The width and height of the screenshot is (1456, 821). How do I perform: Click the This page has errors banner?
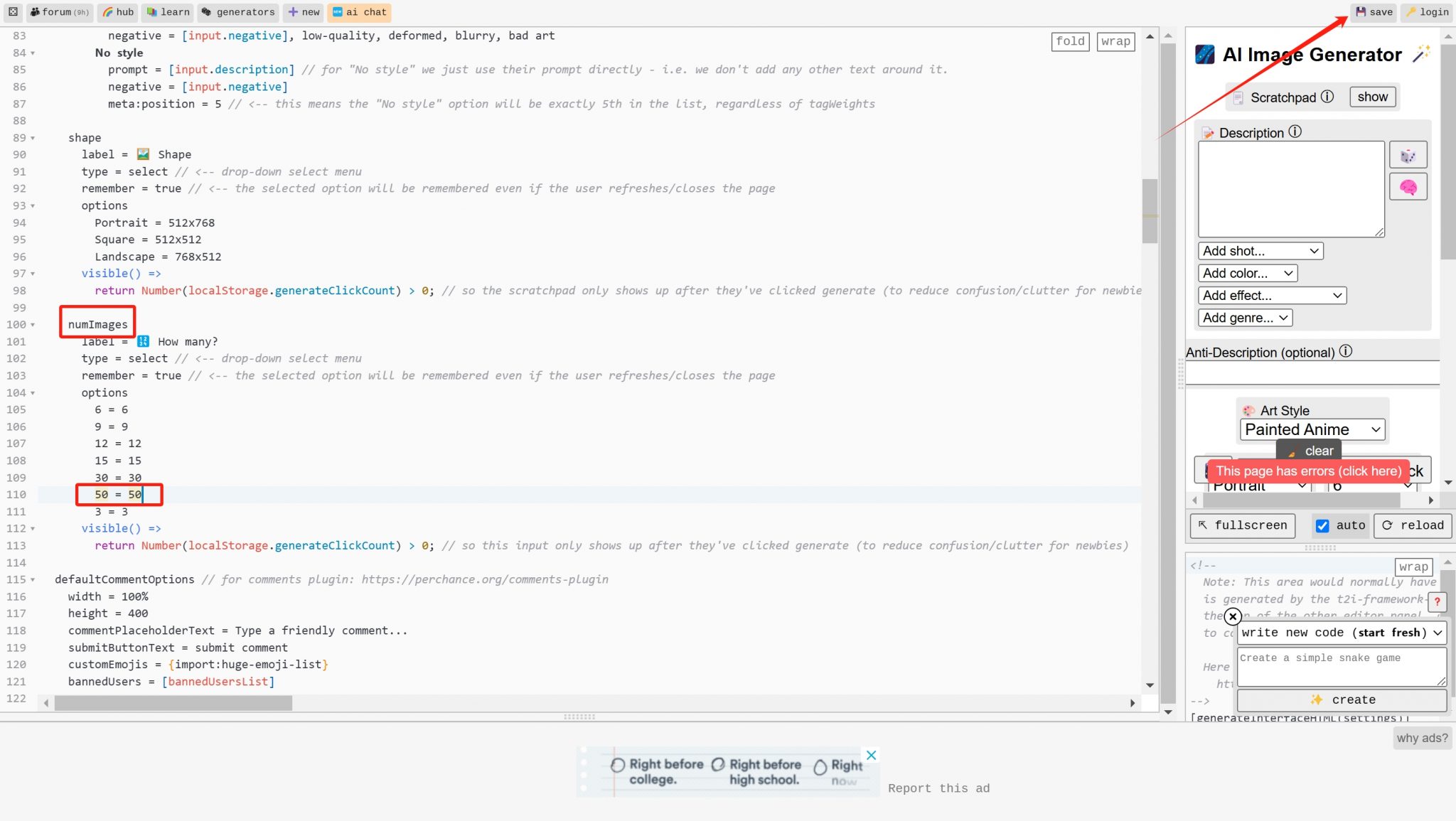(1308, 471)
